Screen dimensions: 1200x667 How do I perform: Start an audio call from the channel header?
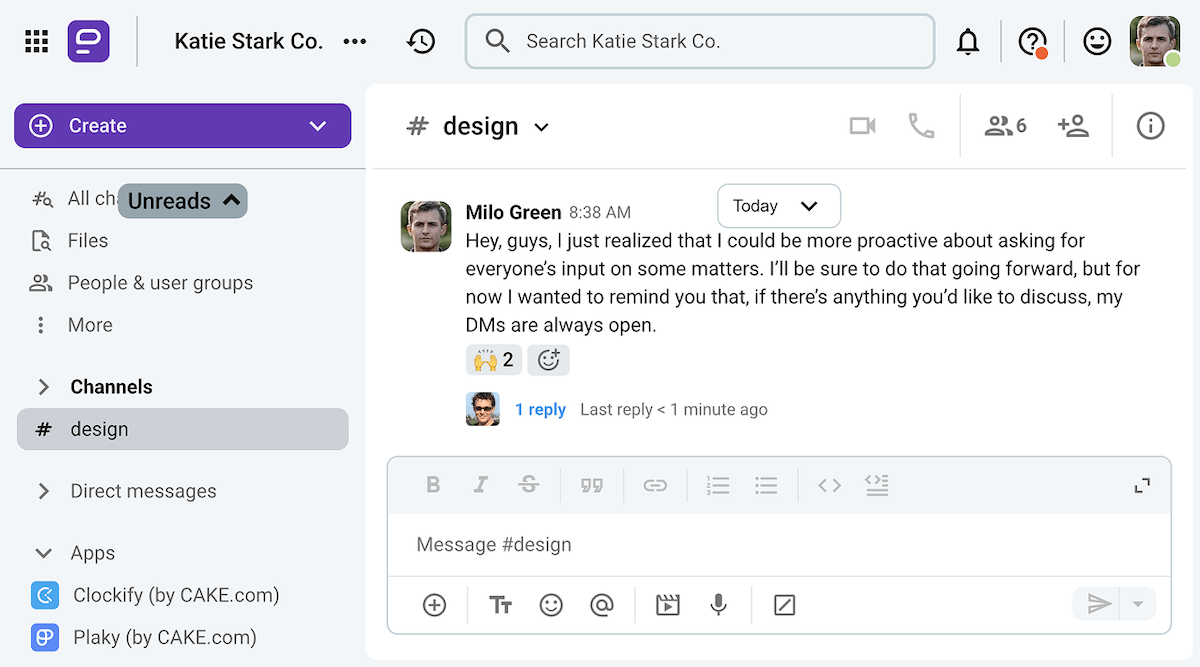tap(921, 126)
